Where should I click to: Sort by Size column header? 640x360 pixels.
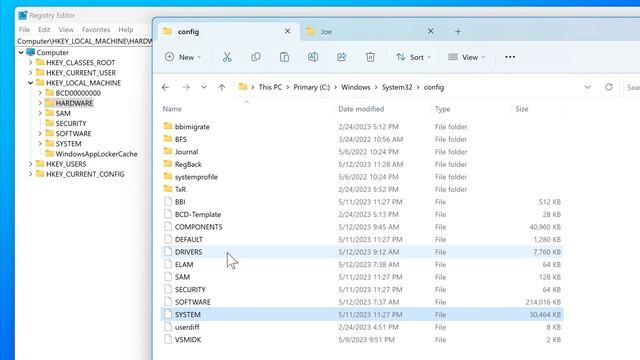[522, 109]
